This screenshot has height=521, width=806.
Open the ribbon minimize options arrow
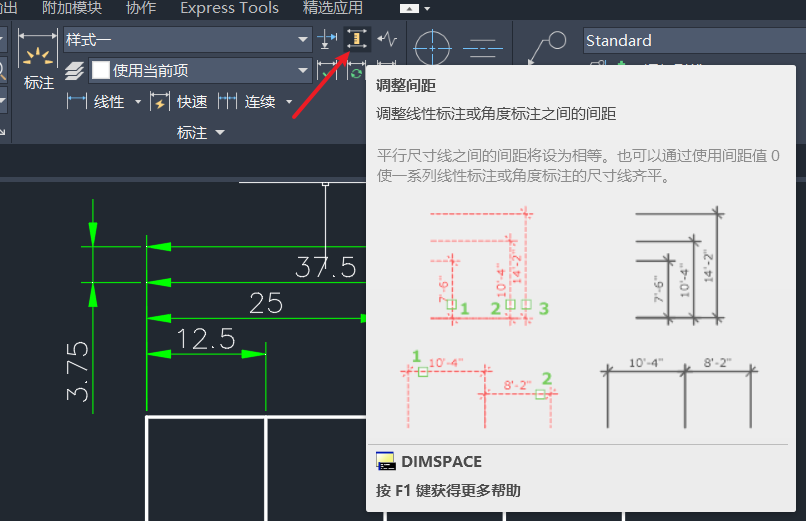[x=427, y=9]
